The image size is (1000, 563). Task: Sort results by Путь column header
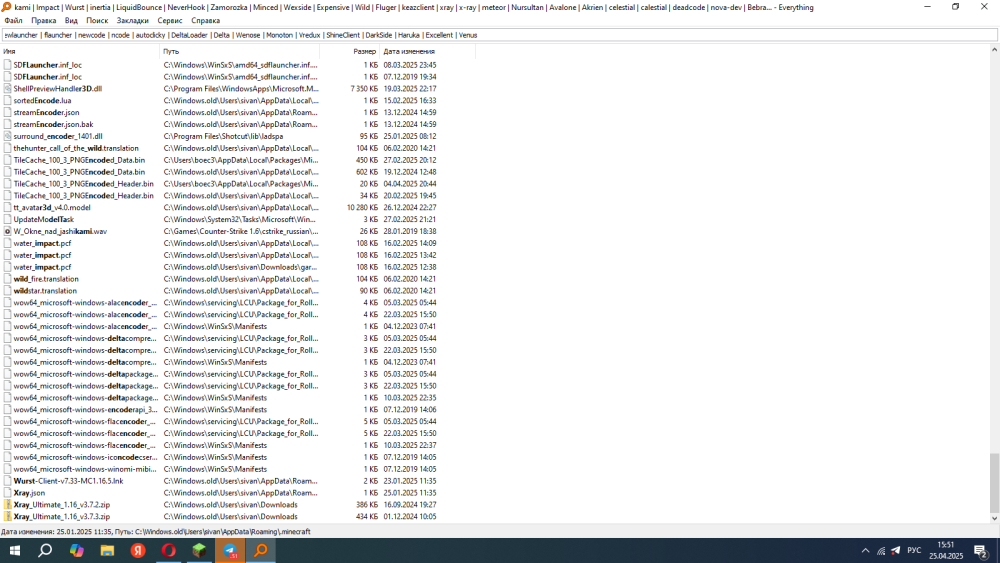point(239,51)
